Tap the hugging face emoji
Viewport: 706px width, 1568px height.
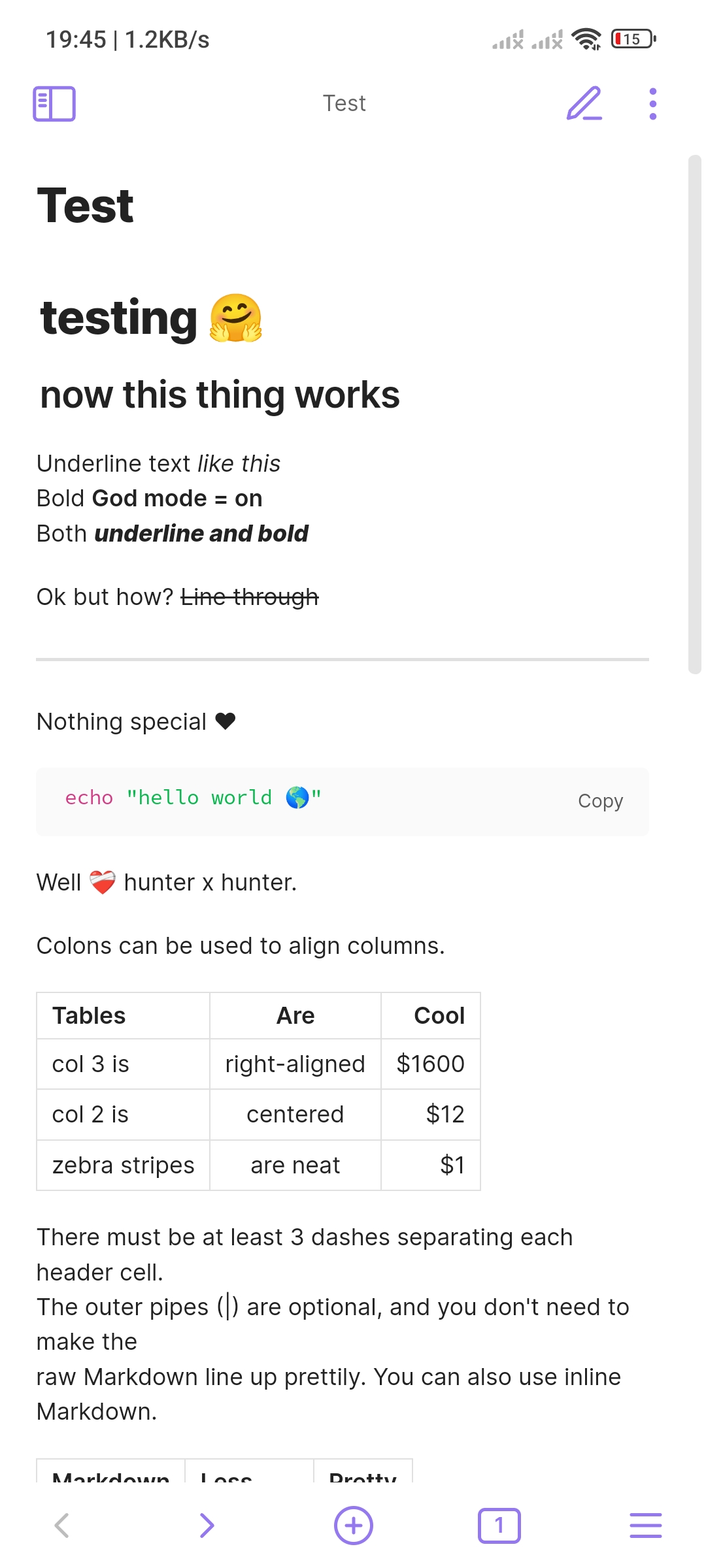pos(236,318)
